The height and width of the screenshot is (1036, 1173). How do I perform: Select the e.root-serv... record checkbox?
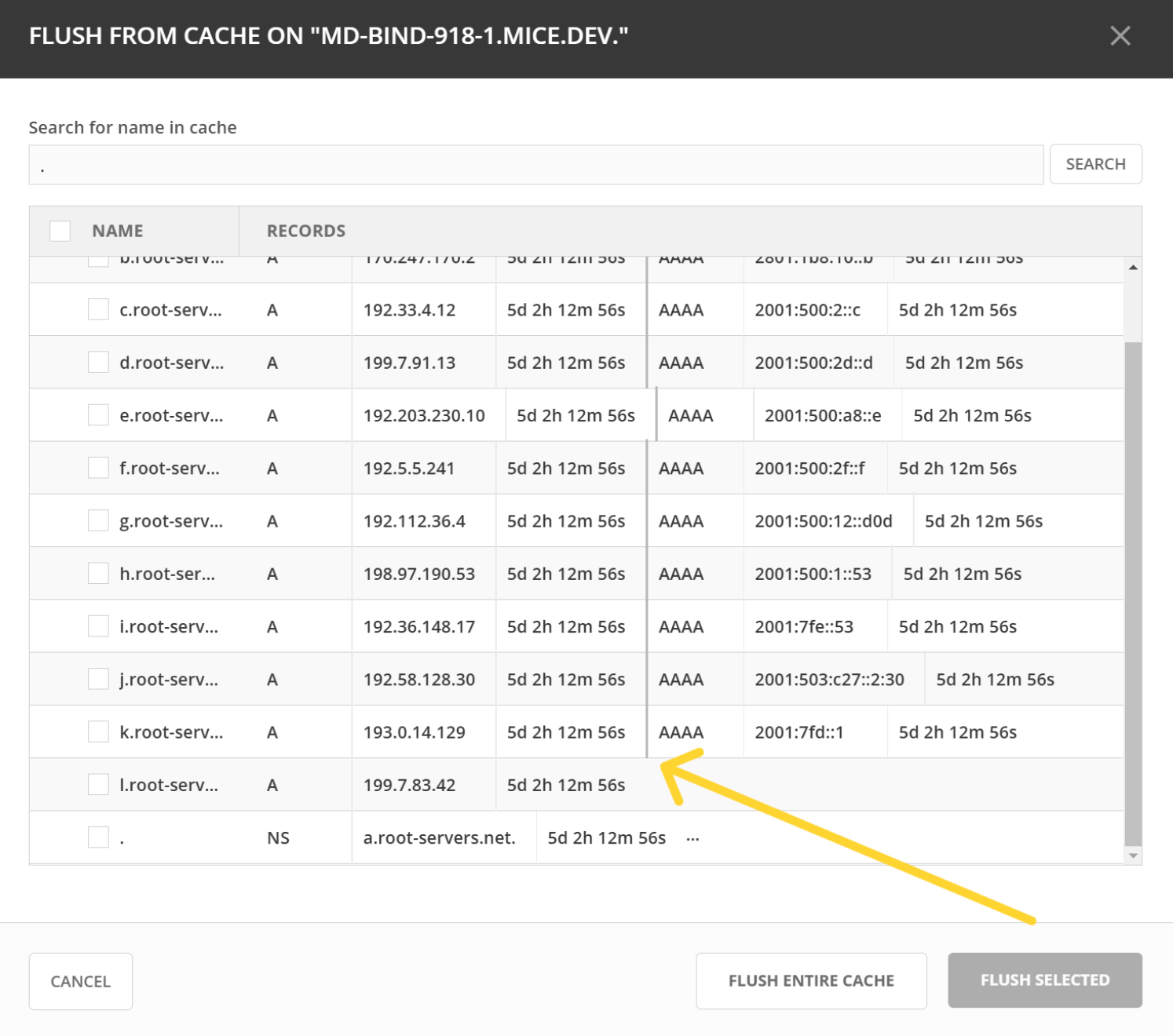tap(98, 415)
